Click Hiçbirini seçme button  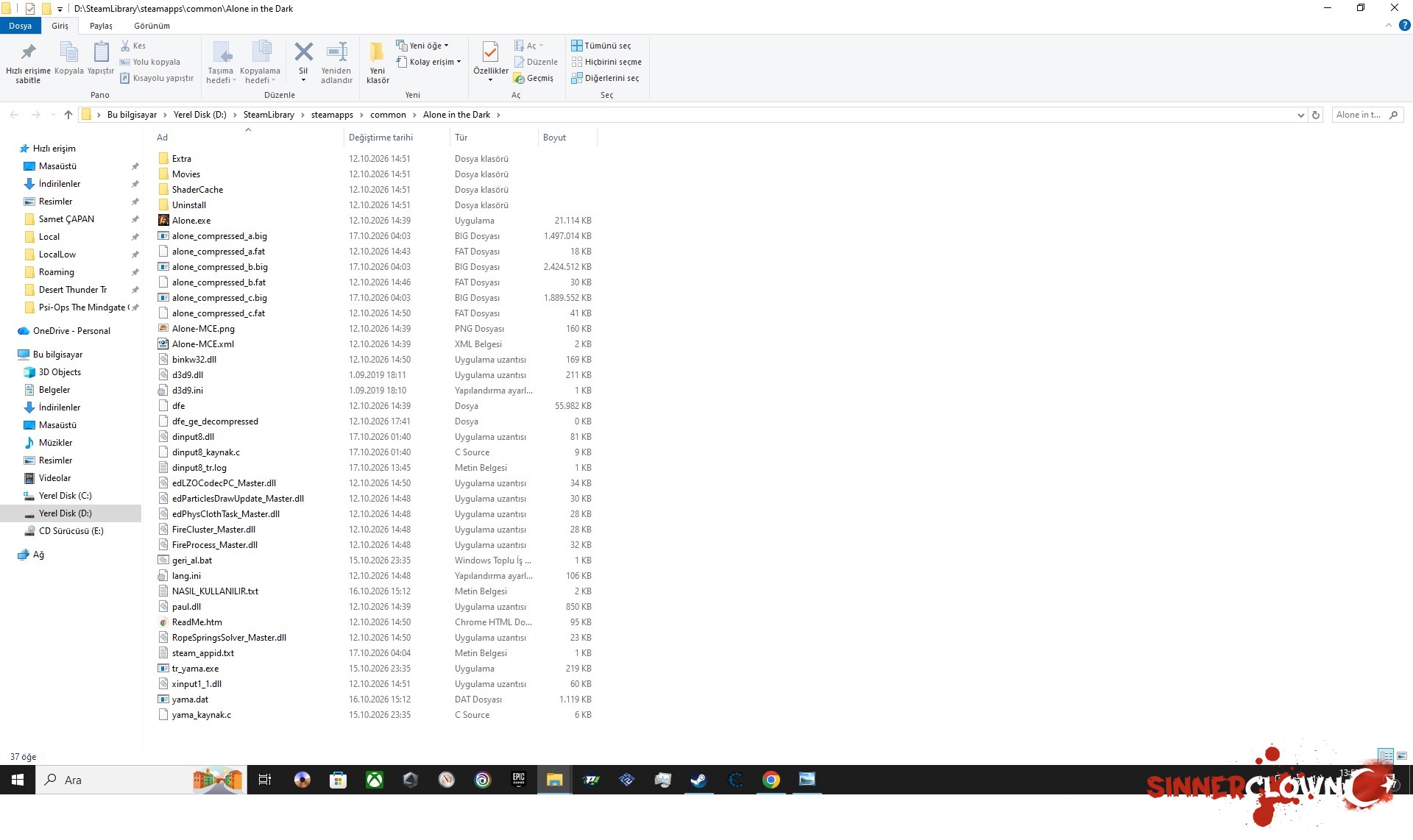pos(606,62)
